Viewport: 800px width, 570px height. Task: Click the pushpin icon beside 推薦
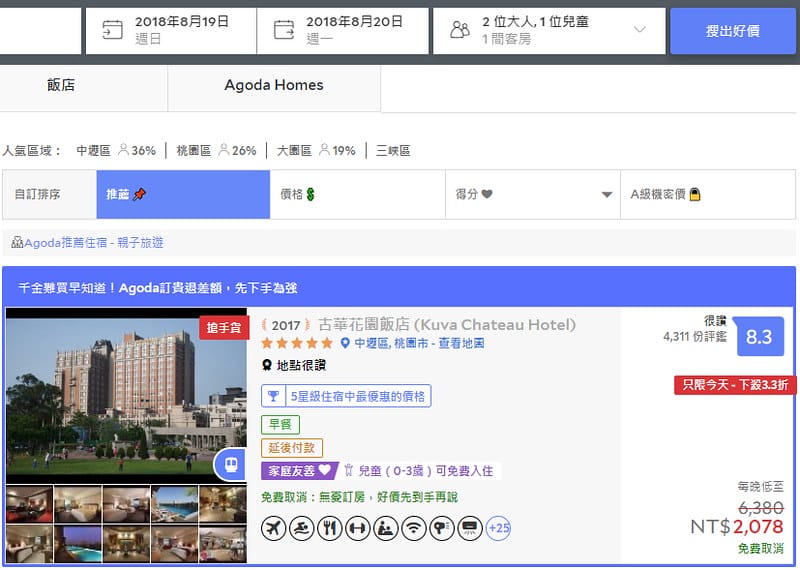point(139,194)
